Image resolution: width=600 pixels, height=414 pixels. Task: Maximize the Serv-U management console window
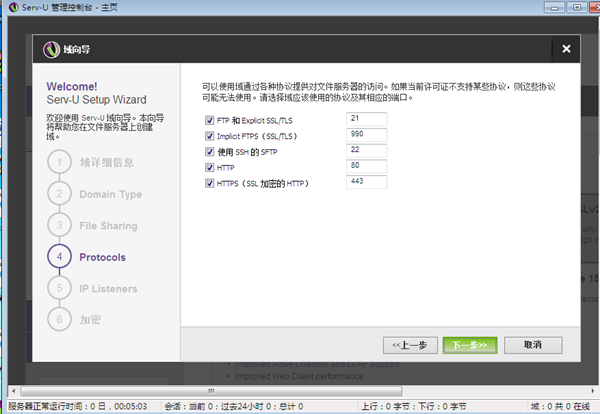(577, 7)
